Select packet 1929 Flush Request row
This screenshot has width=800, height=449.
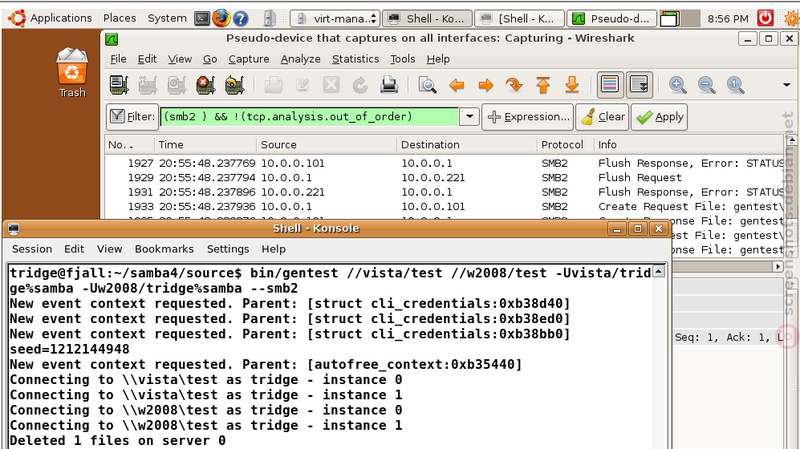pyautogui.click(x=444, y=178)
